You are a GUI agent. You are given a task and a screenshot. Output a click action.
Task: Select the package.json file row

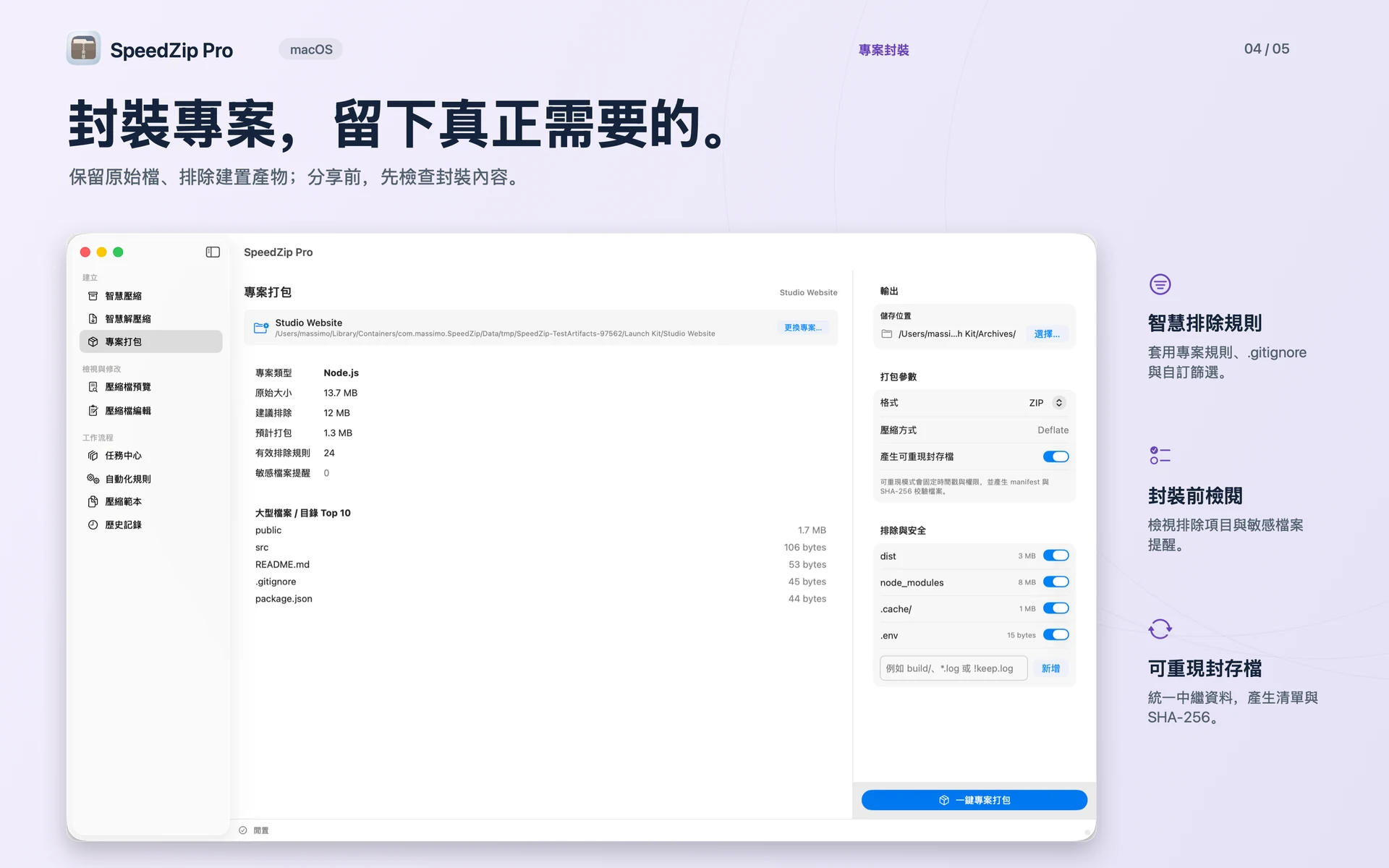point(540,599)
